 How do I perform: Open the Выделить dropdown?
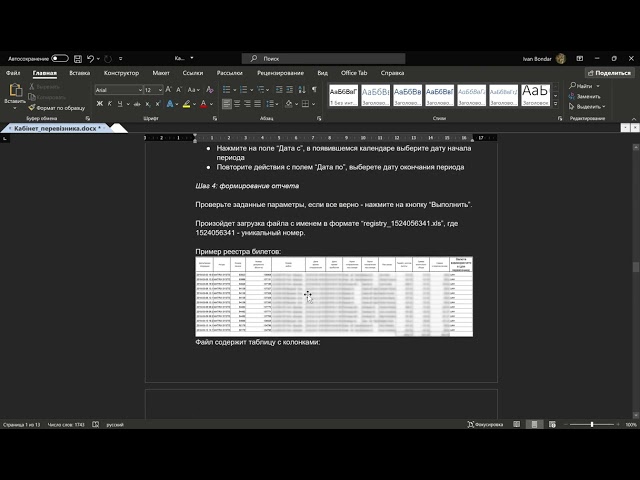(587, 107)
